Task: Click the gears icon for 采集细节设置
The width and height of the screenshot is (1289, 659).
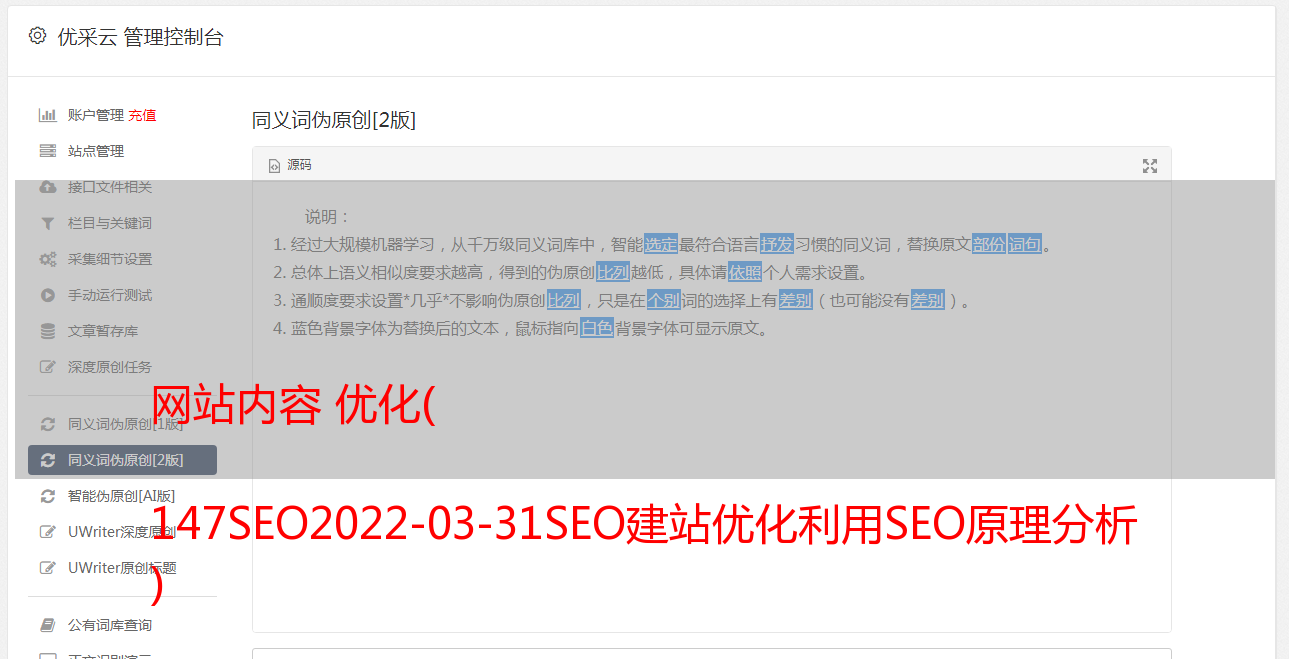Action: pyautogui.click(x=47, y=259)
